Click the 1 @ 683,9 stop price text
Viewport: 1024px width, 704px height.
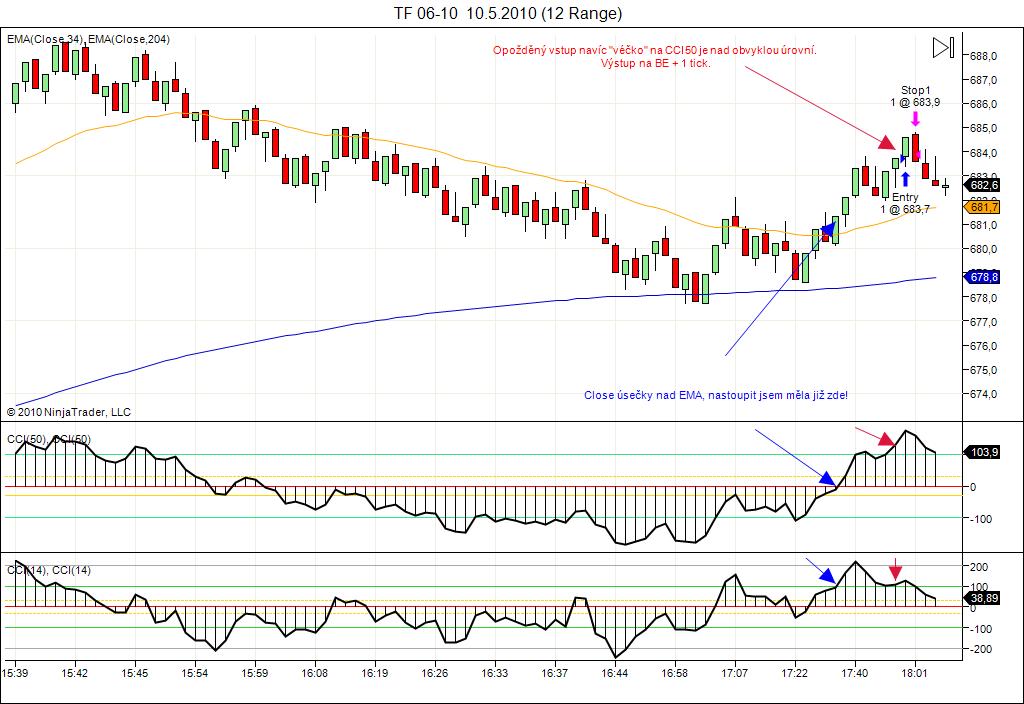point(915,103)
